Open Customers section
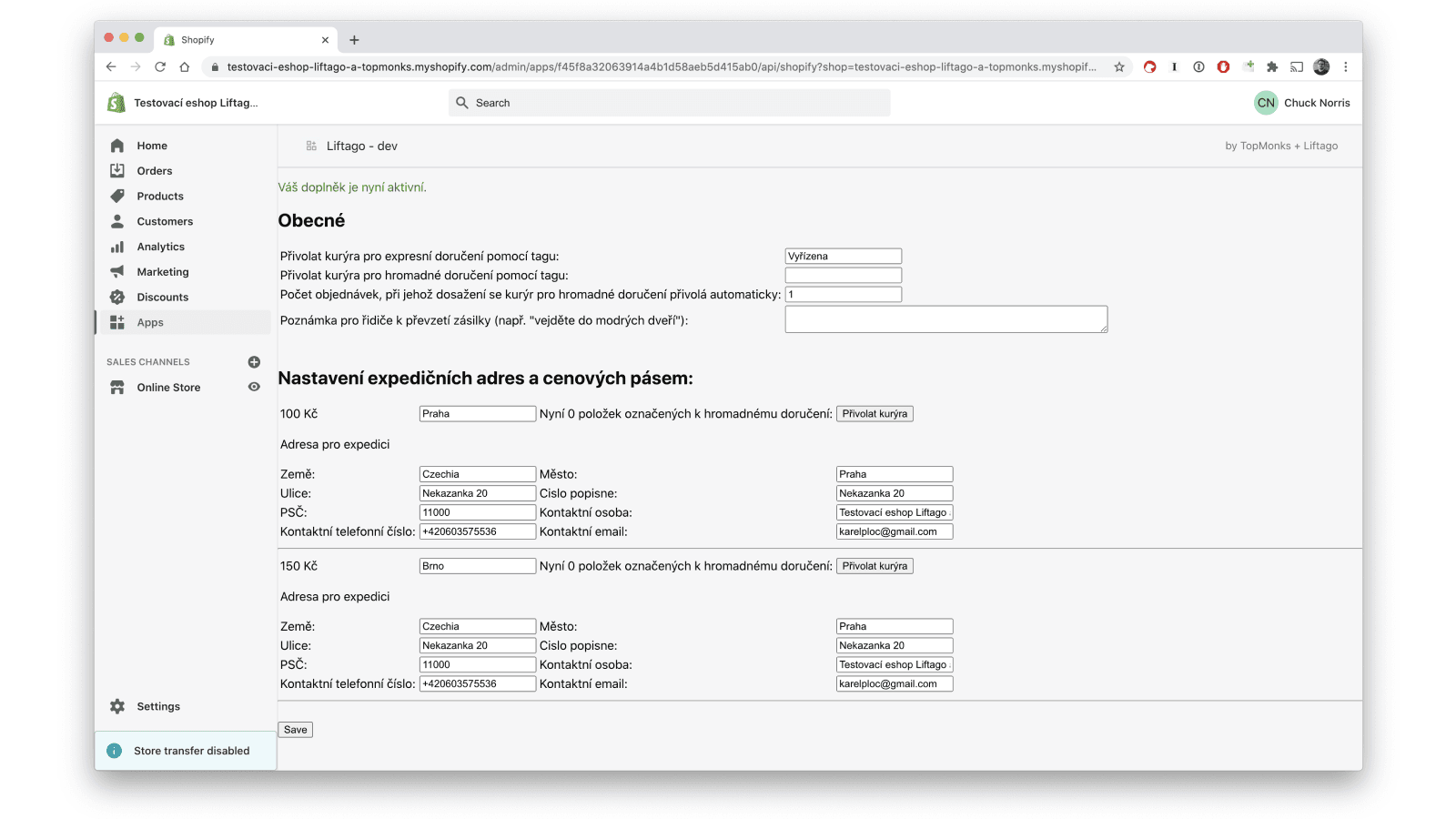 165,222
